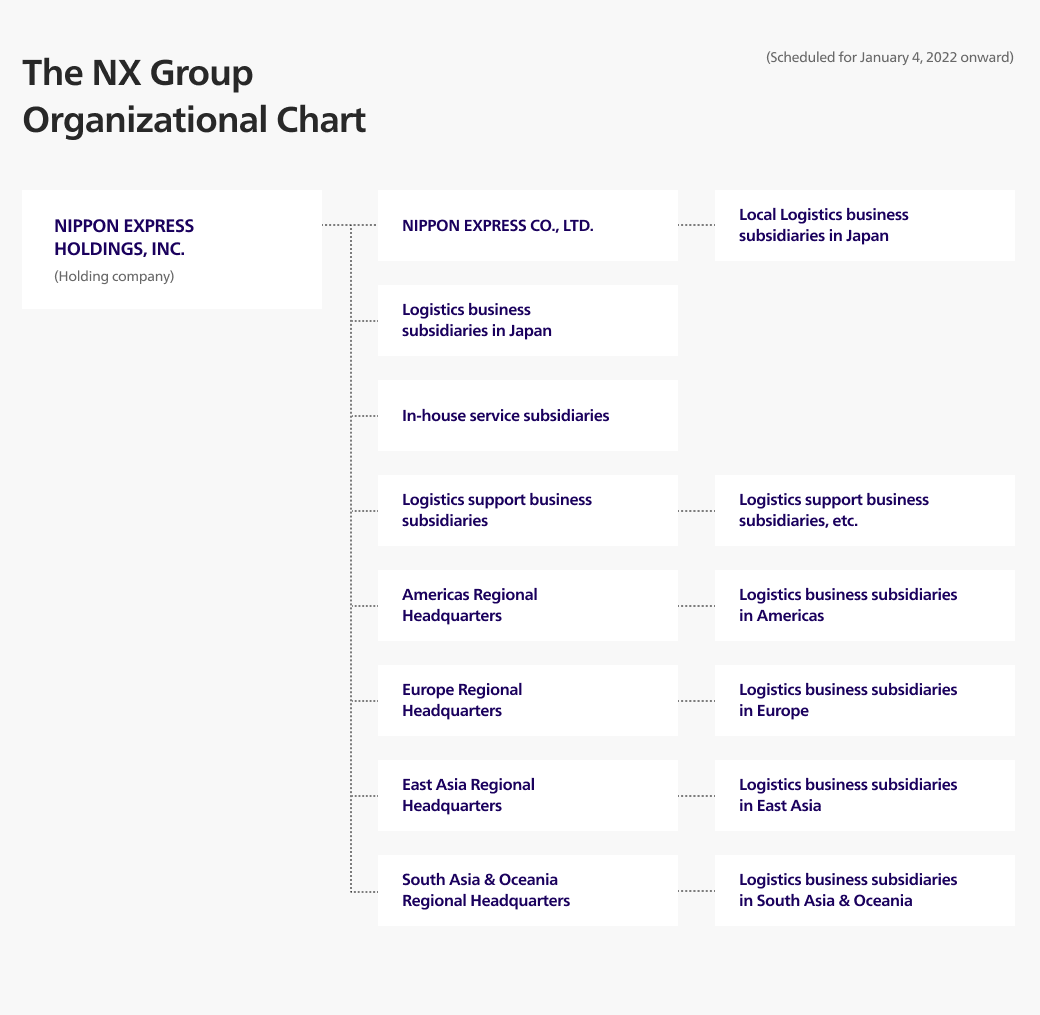Viewport: 1040px width, 1015px height.
Task: Open Europe Regional Headquarters box
Action: tap(527, 701)
